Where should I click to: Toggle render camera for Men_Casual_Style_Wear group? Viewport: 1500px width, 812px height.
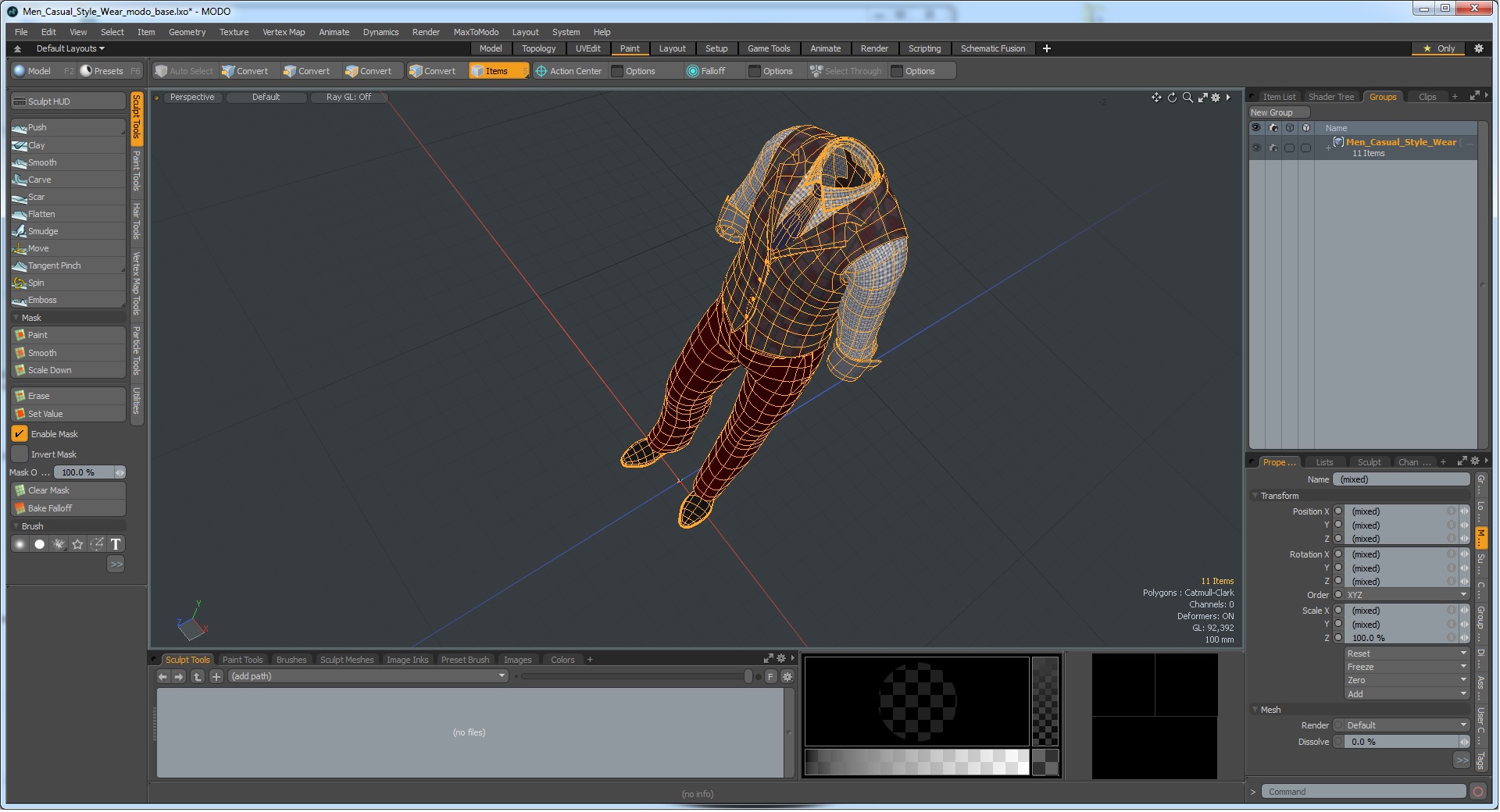pos(1273,148)
